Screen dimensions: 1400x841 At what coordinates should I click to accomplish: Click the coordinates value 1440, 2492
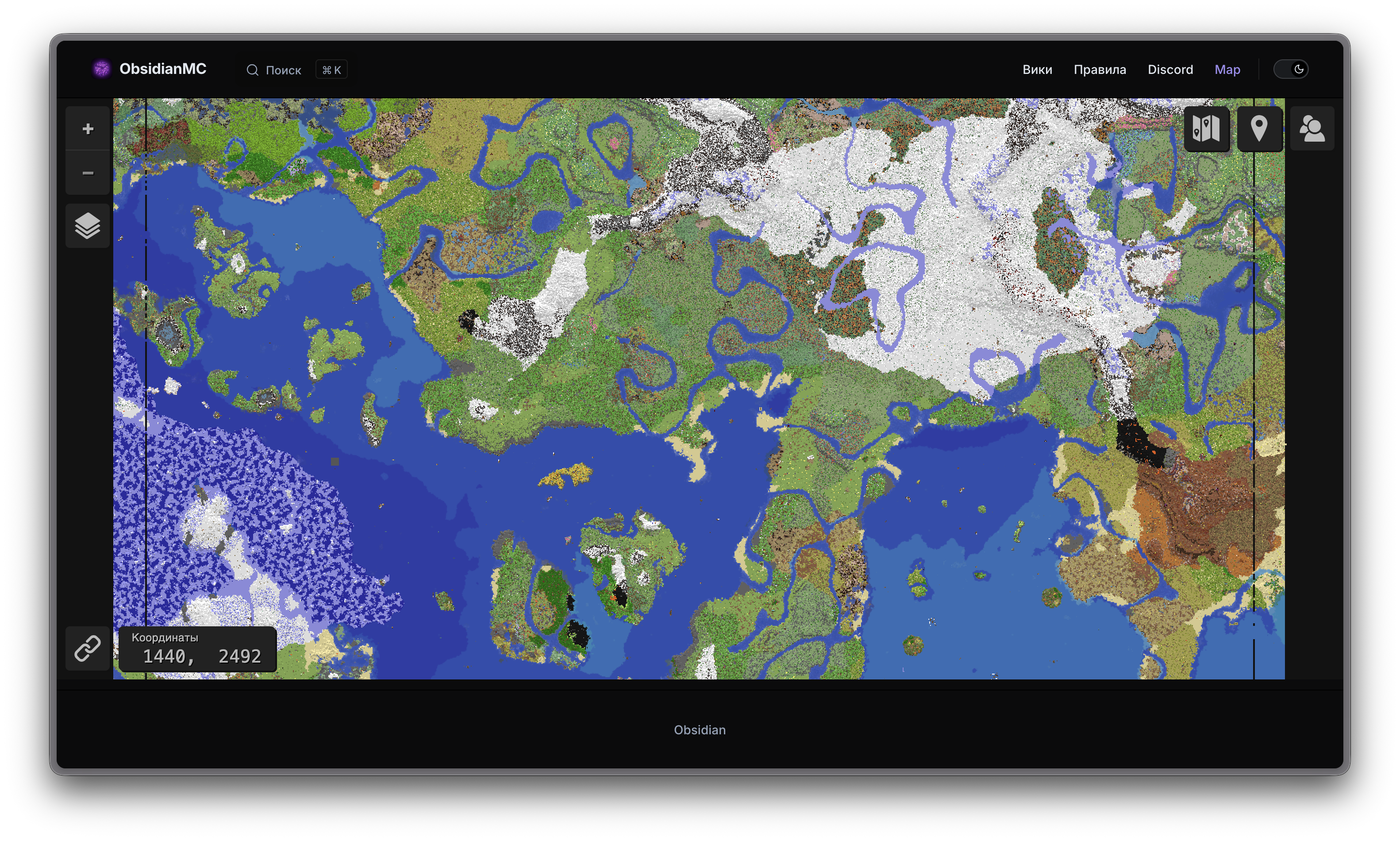[202, 656]
